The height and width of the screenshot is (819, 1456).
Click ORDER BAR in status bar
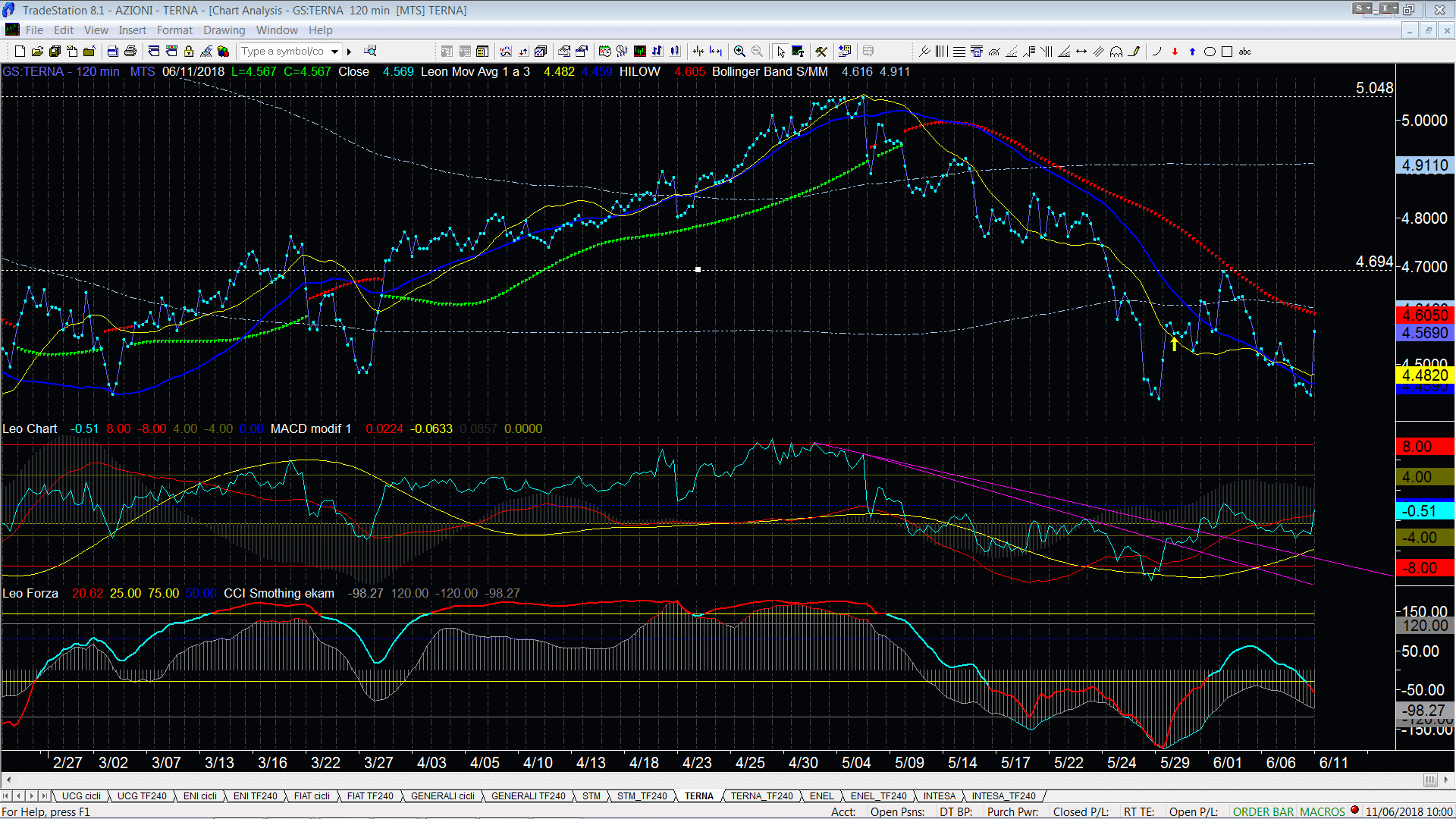click(1263, 812)
